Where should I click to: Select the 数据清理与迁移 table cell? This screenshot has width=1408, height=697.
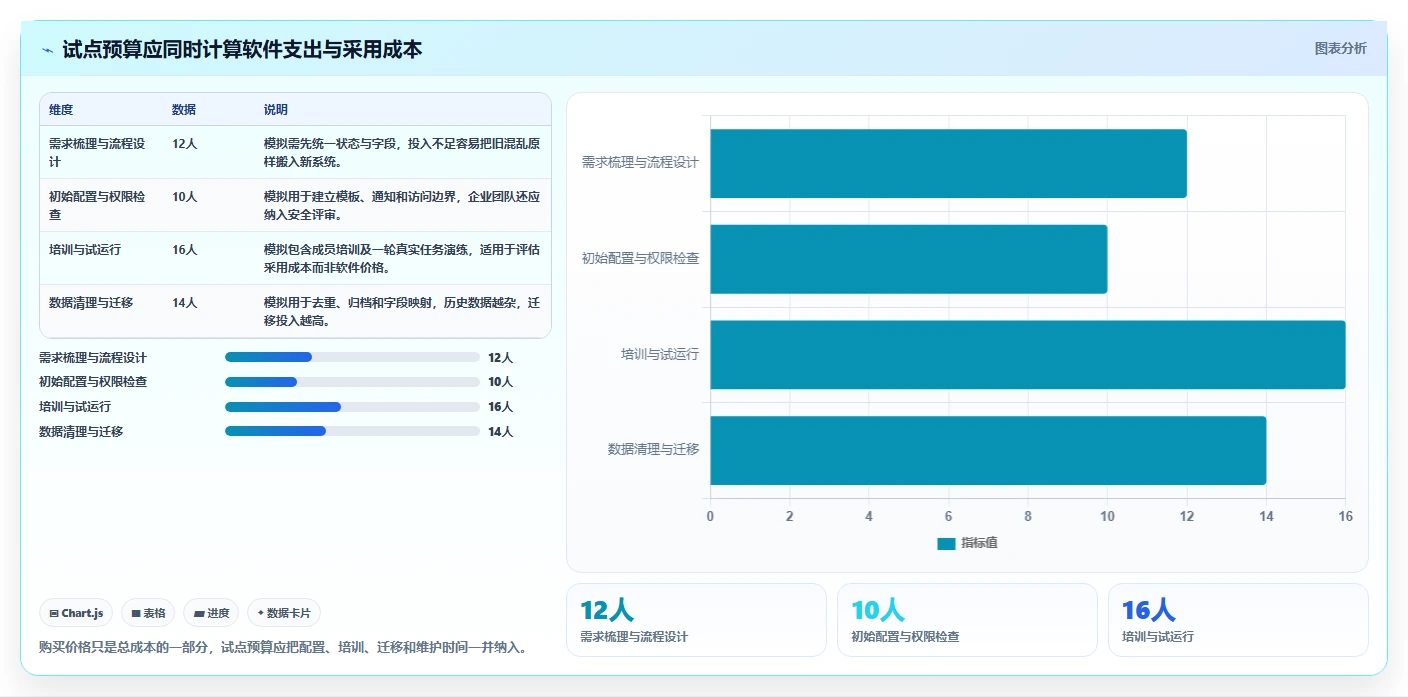(101, 311)
